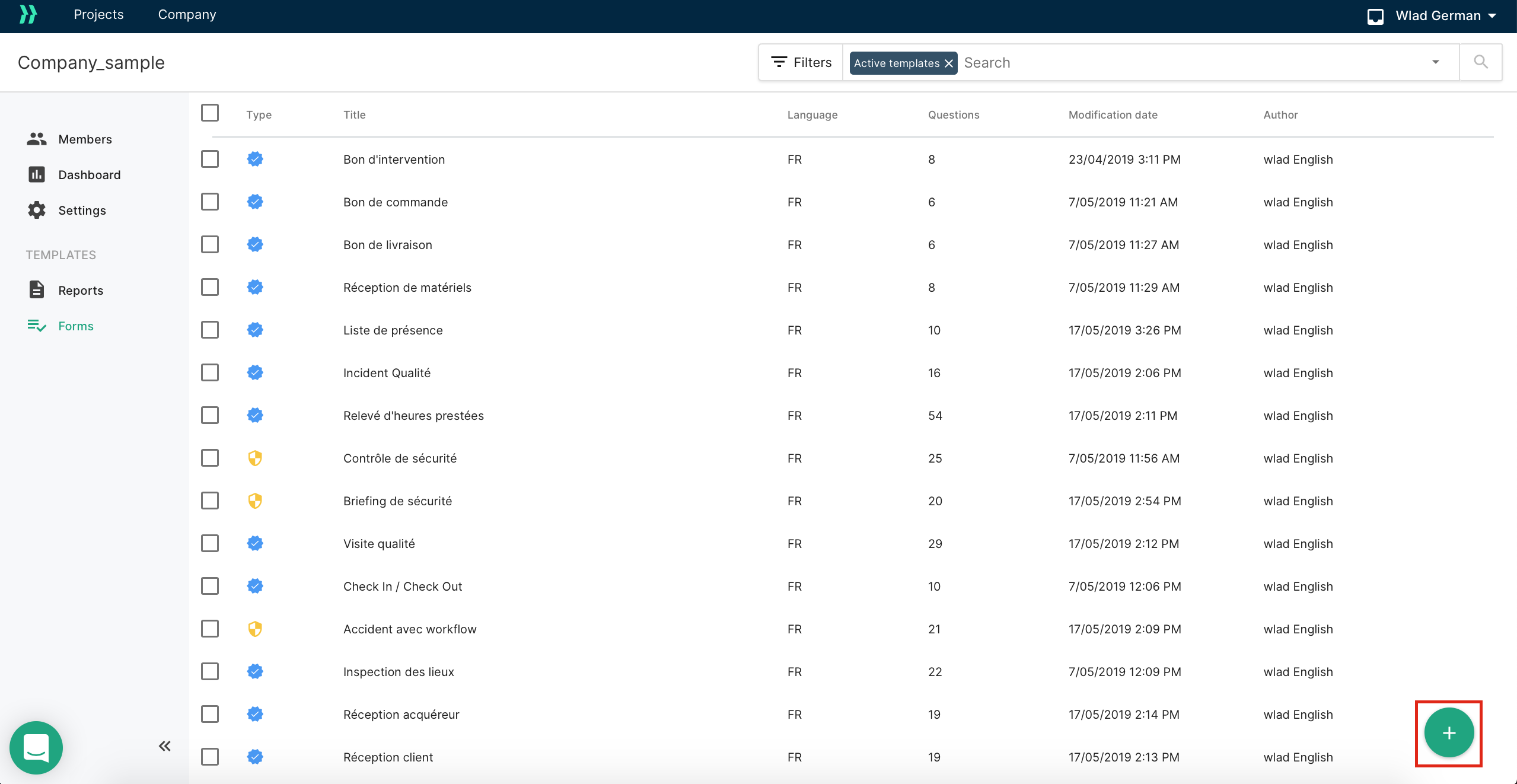Open the Incident Qualité form title
Viewport: 1517px width, 784px height.
pyautogui.click(x=387, y=373)
